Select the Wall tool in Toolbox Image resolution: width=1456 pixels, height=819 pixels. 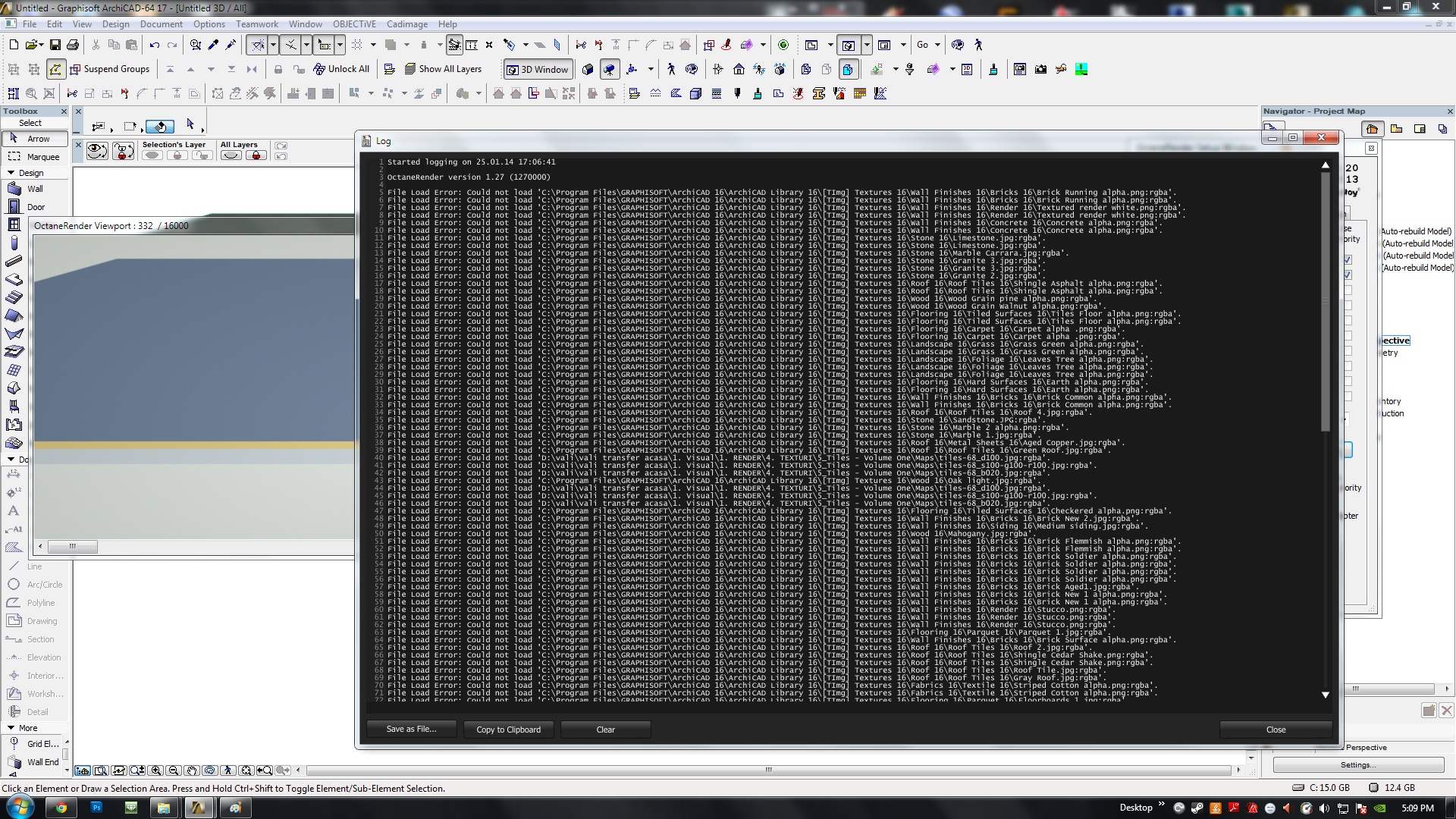35,189
